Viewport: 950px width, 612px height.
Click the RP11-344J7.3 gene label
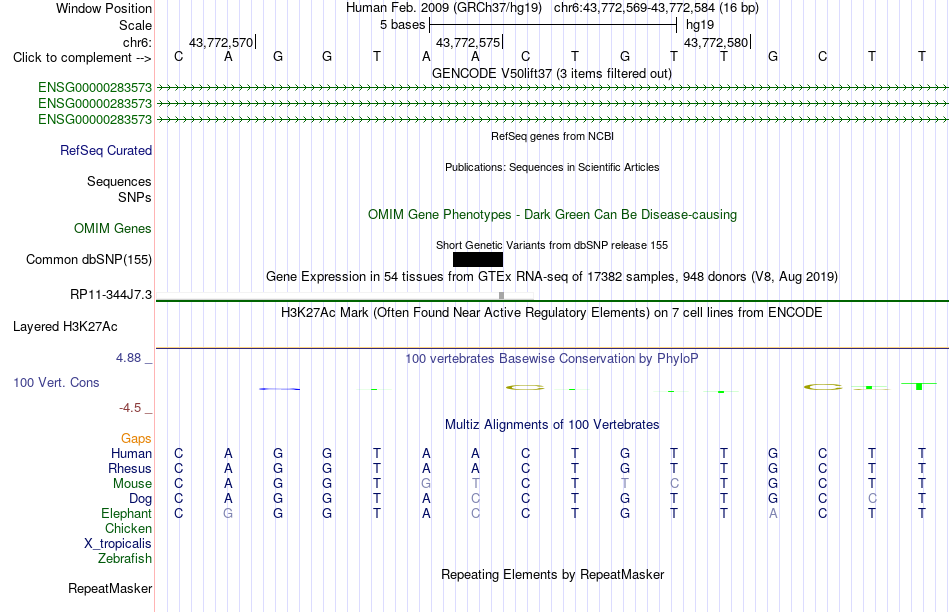coord(111,294)
